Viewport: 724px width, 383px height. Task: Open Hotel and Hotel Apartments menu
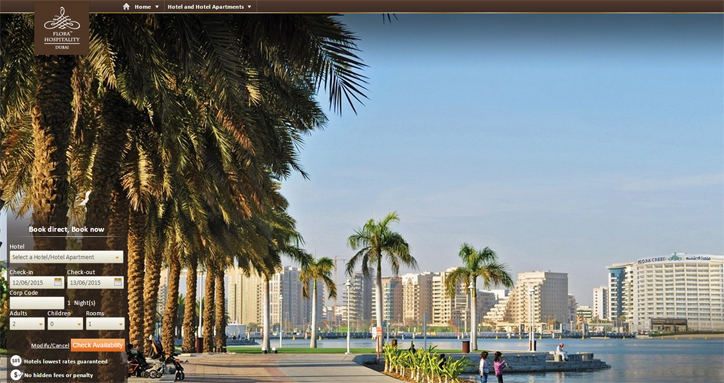[x=205, y=6]
